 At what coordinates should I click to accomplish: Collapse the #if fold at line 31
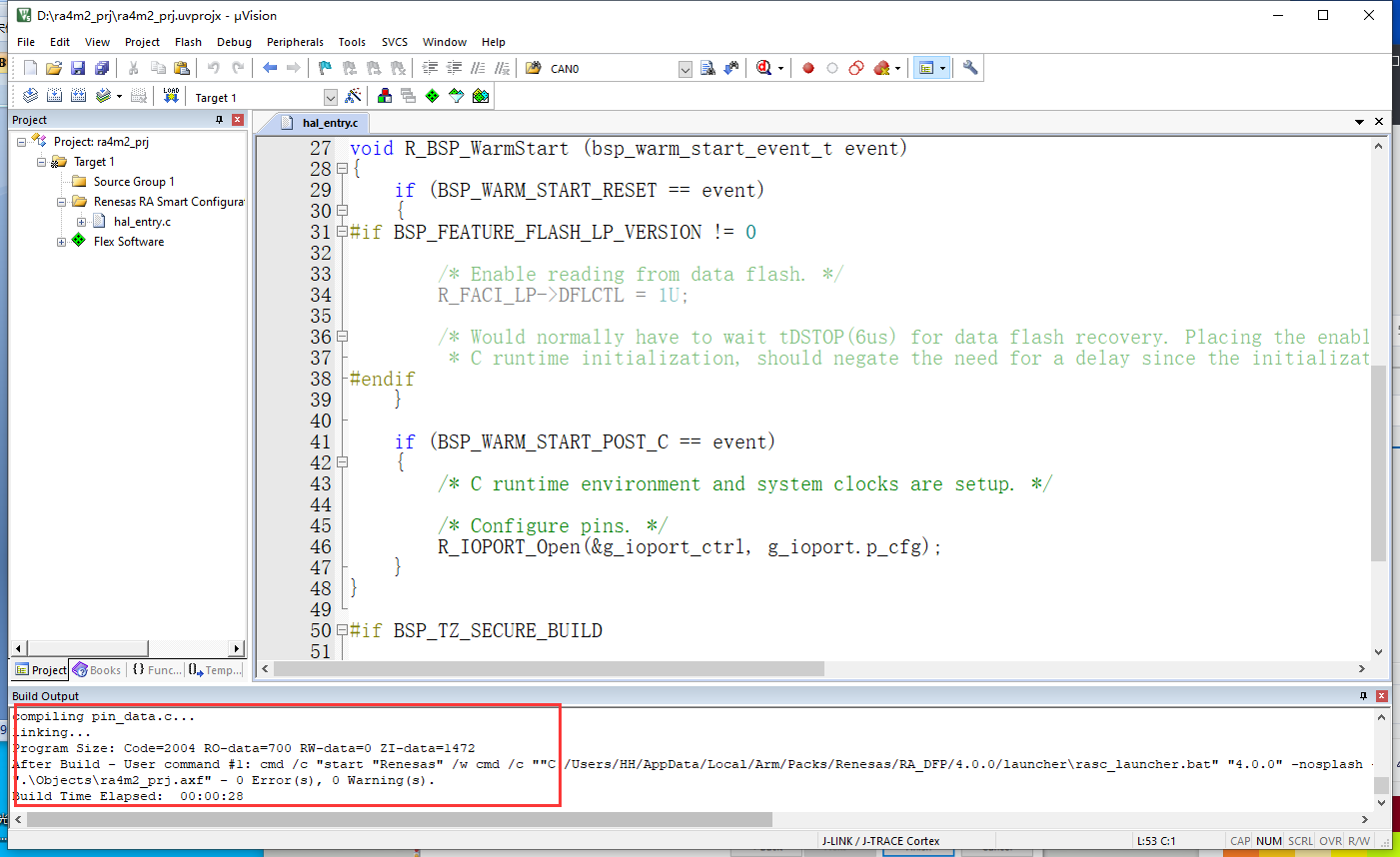(x=342, y=232)
